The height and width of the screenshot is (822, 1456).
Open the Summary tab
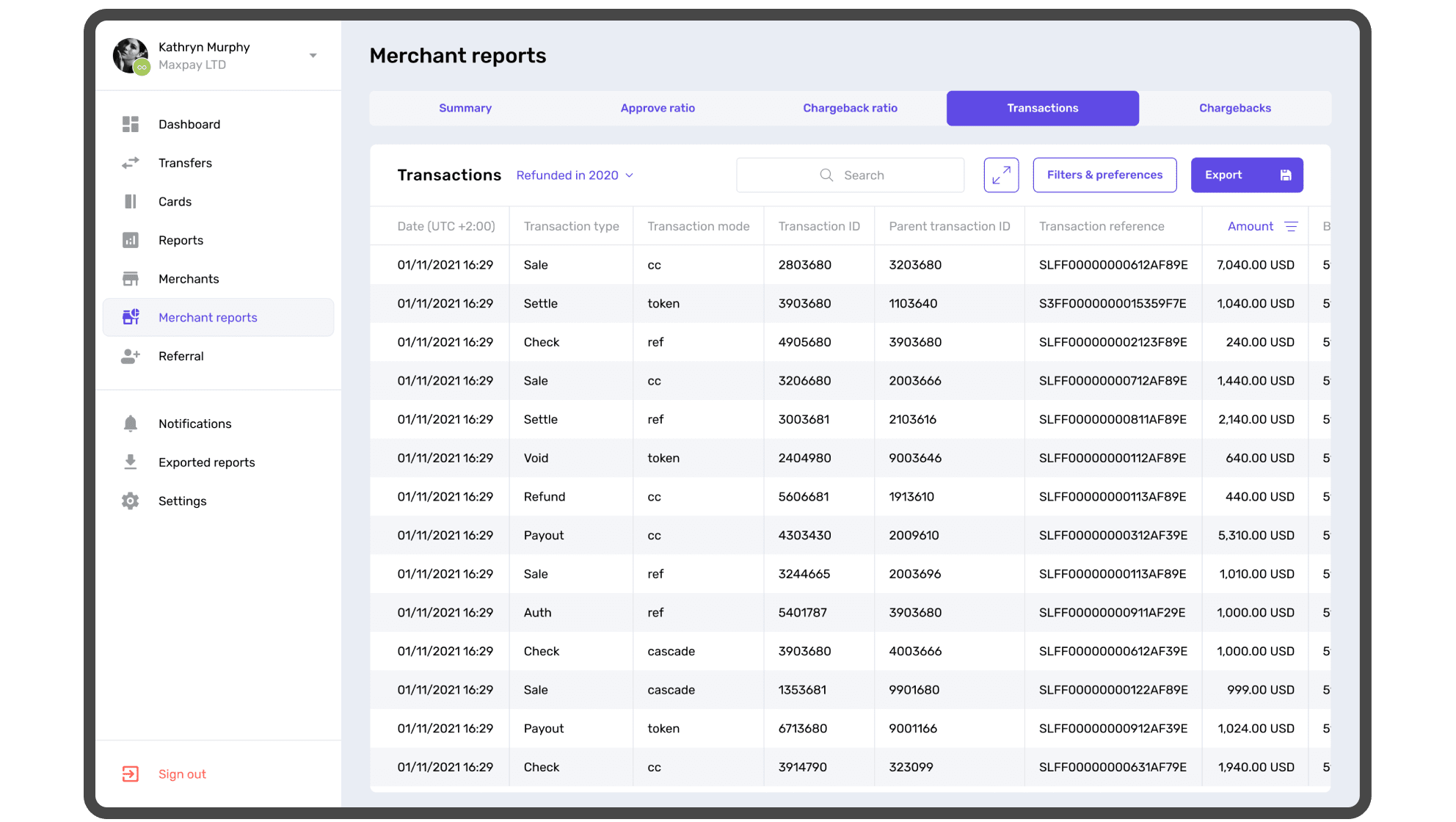[465, 108]
